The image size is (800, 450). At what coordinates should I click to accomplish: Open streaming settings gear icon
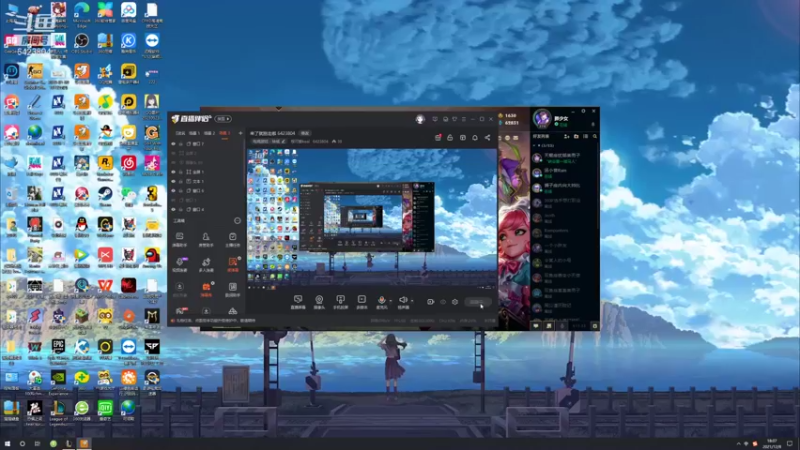455,302
